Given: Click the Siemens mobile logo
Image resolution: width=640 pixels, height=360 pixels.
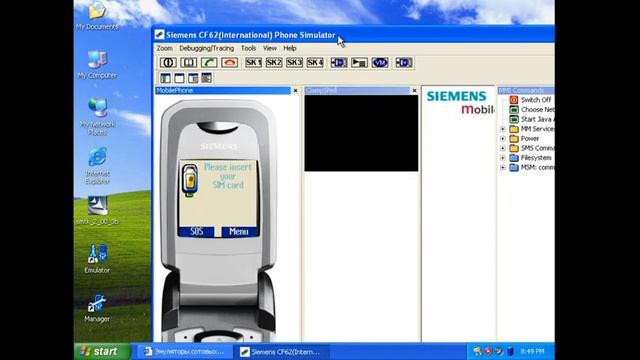Looking at the screenshot, I should pyautogui.click(x=460, y=102).
